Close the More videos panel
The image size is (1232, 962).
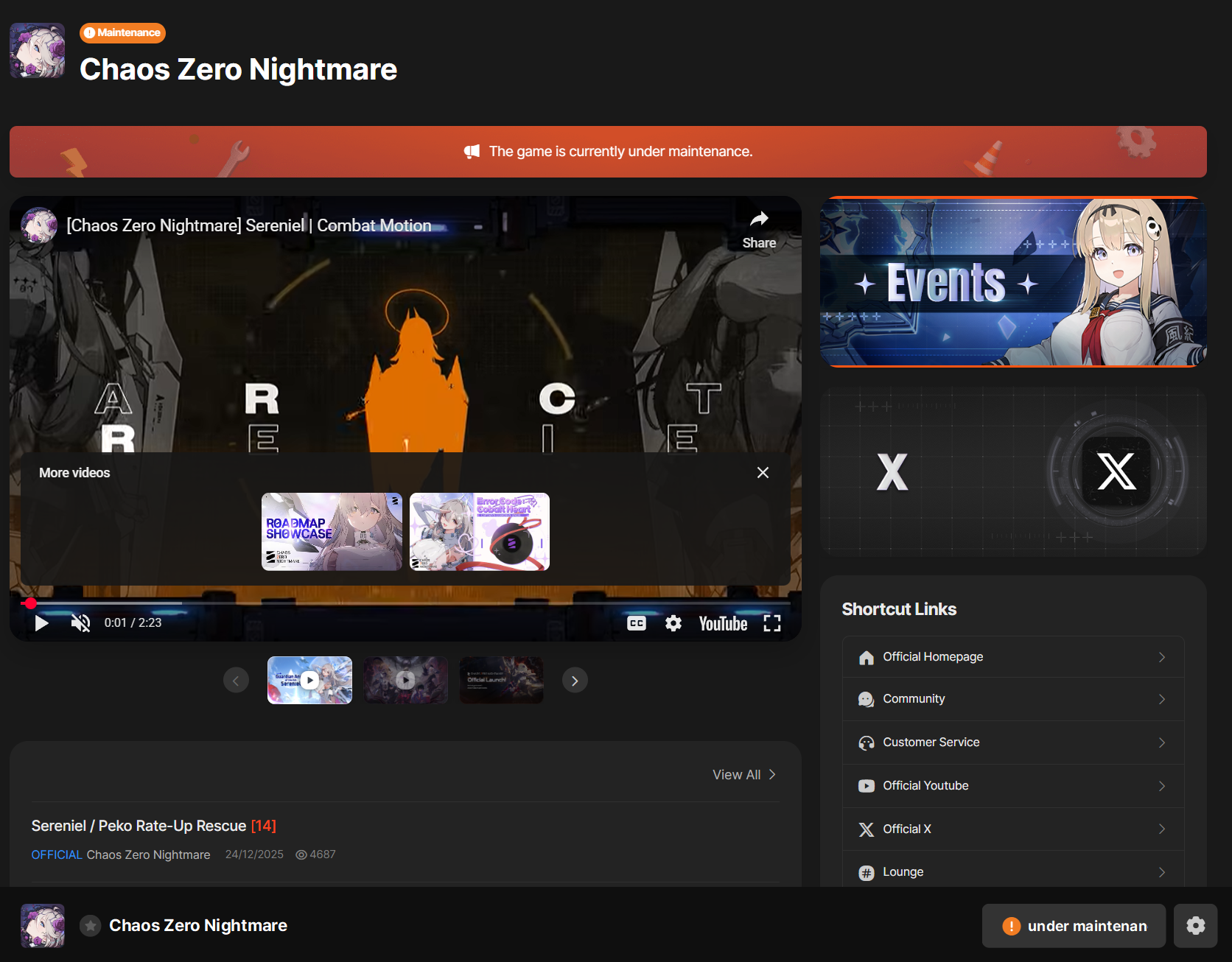click(763, 472)
